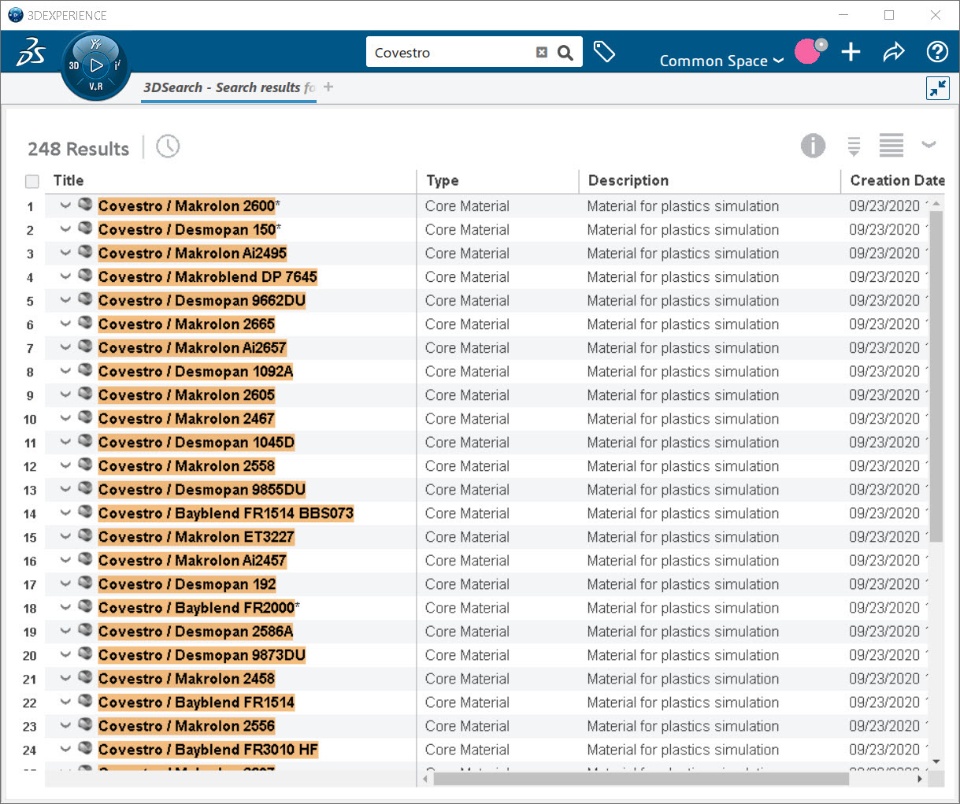
Task: Show information panel icon
Action: point(813,146)
